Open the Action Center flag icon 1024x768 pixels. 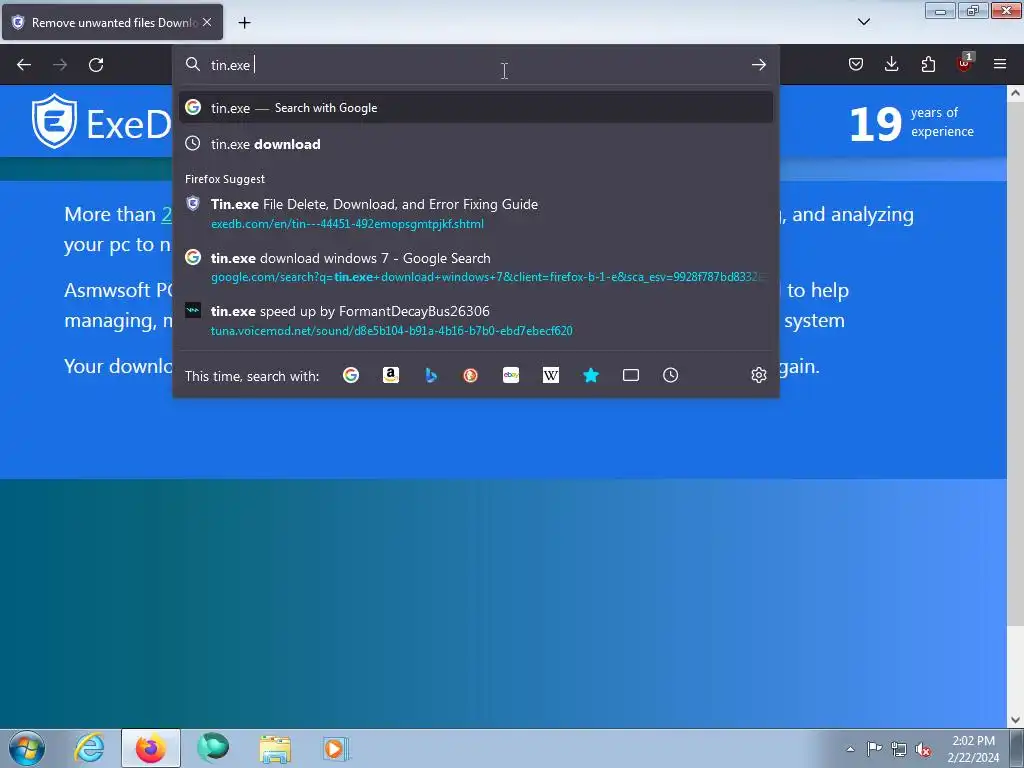click(x=874, y=748)
